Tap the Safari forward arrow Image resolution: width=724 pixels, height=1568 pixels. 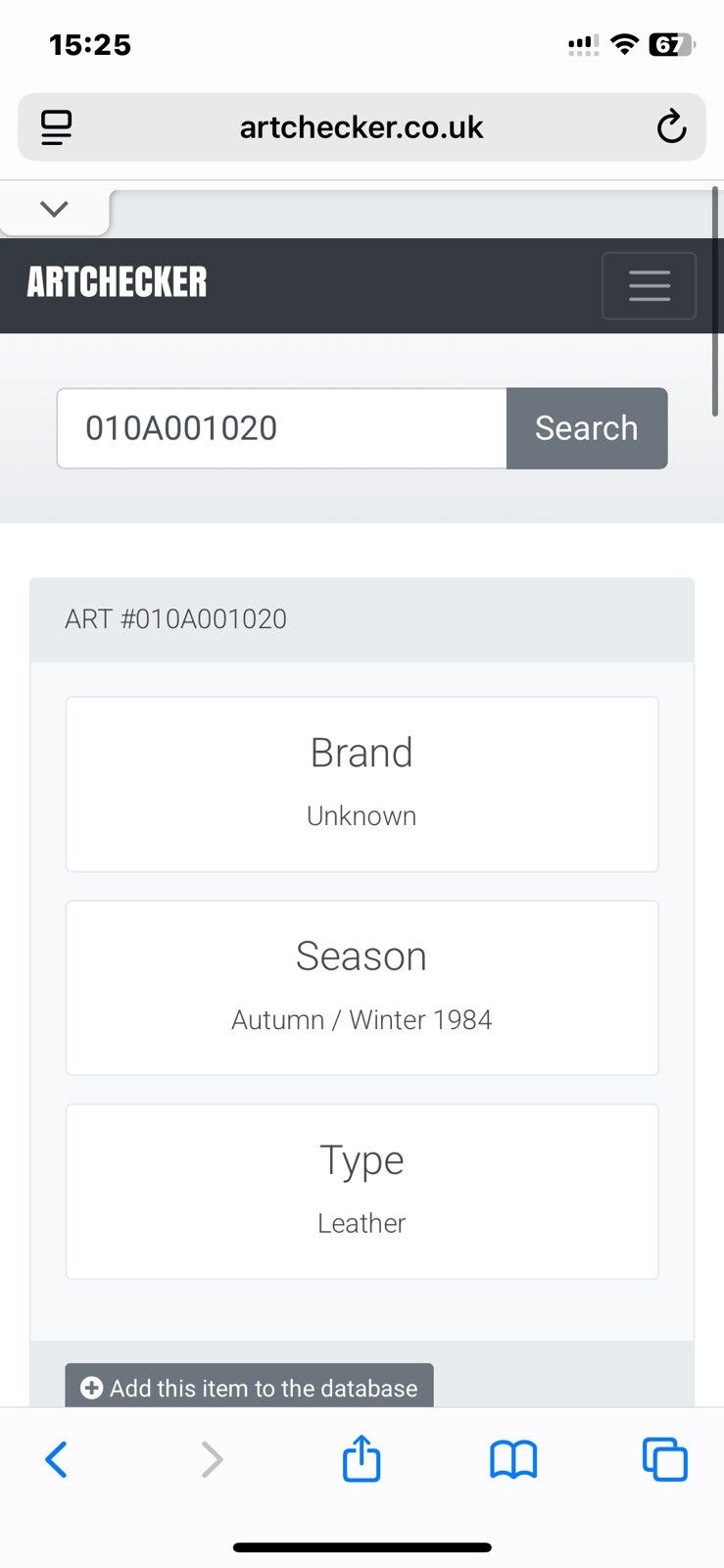212,1459
